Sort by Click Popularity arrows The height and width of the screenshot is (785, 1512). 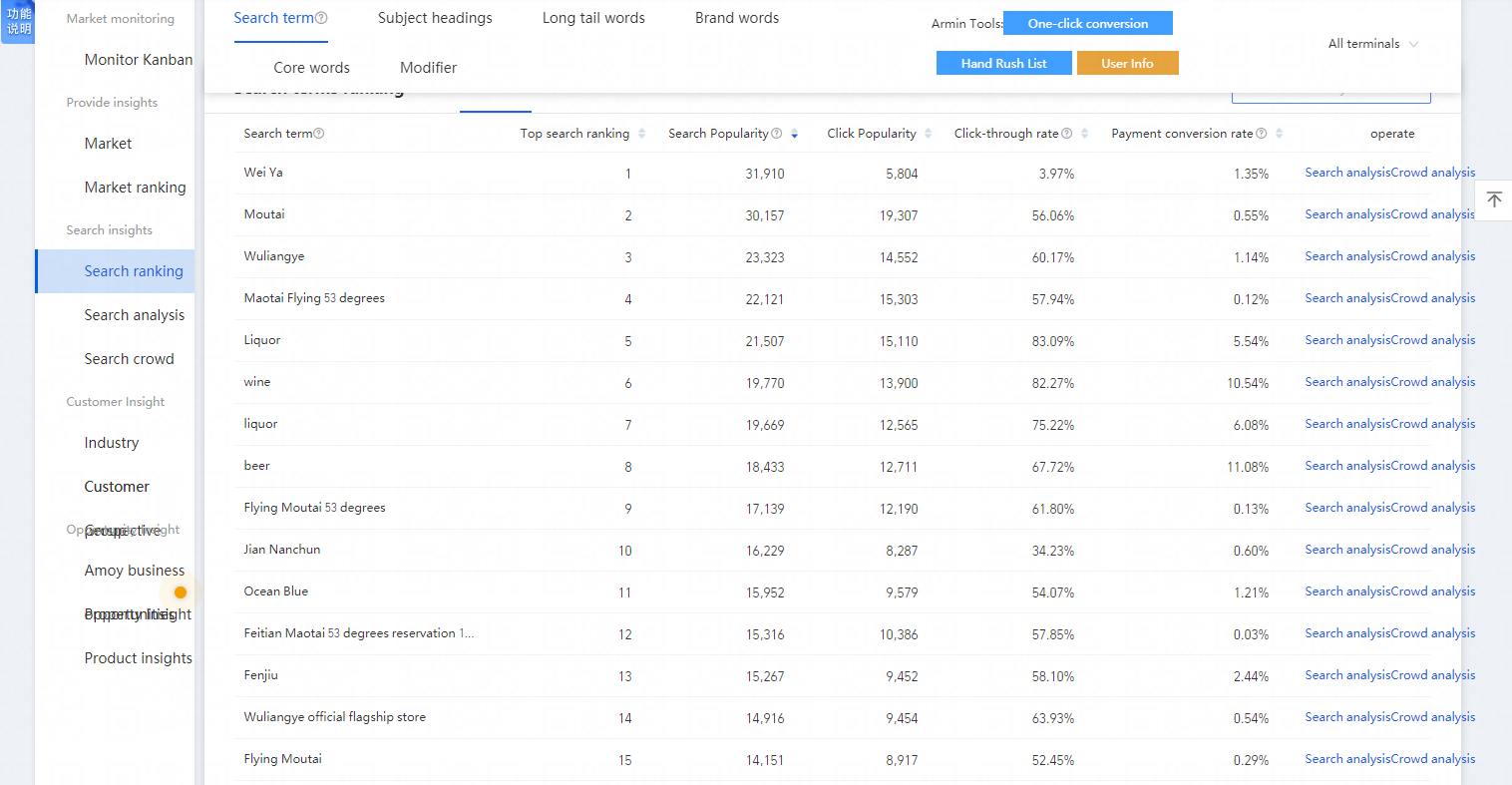tap(929, 134)
